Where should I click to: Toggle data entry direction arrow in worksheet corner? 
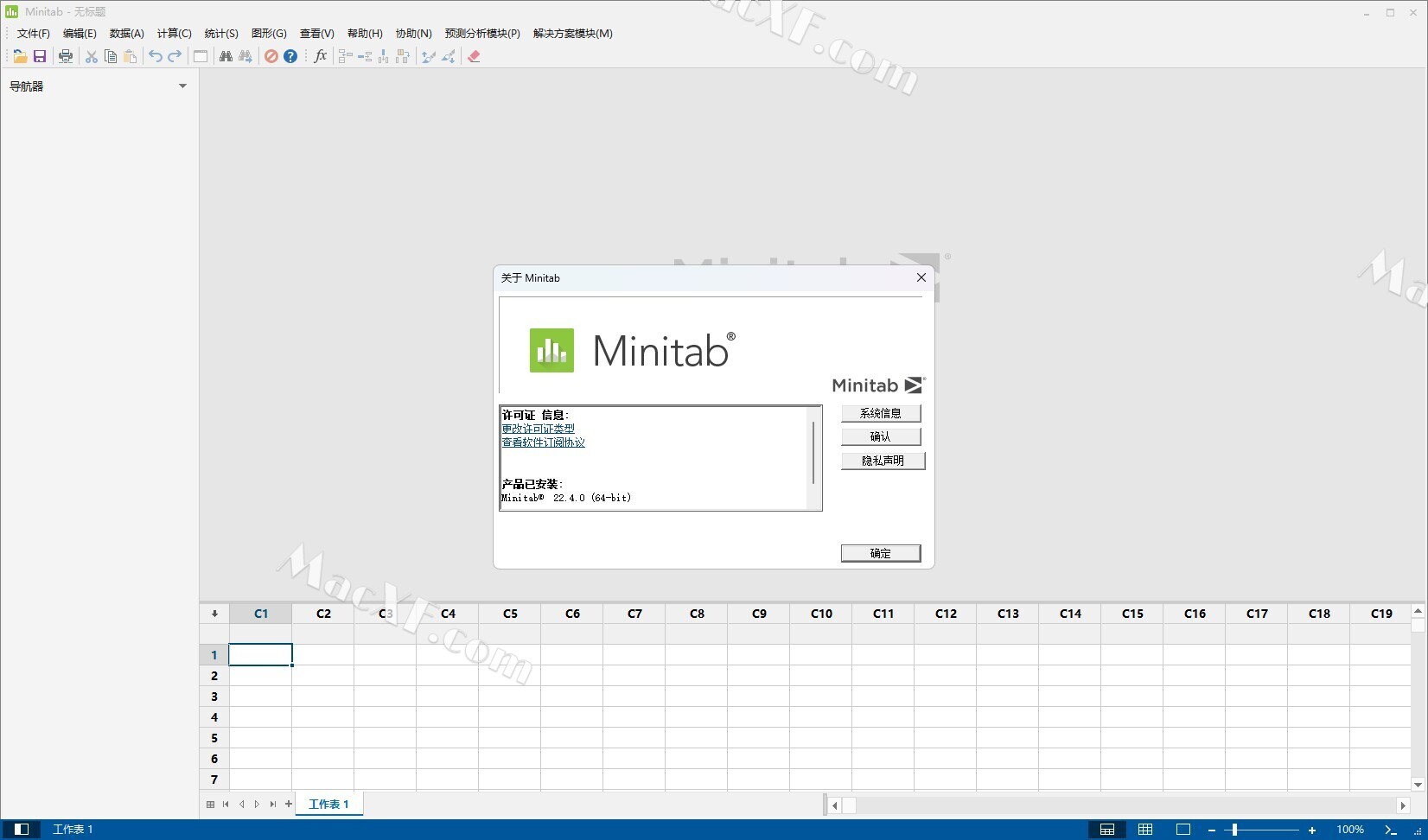pos(214,614)
